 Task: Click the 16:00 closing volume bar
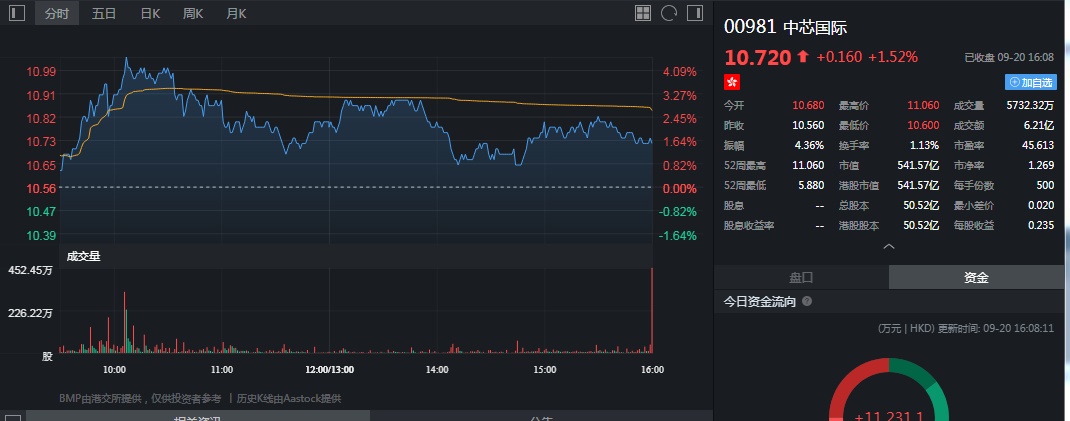pyautogui.click(x=652, y=310)
